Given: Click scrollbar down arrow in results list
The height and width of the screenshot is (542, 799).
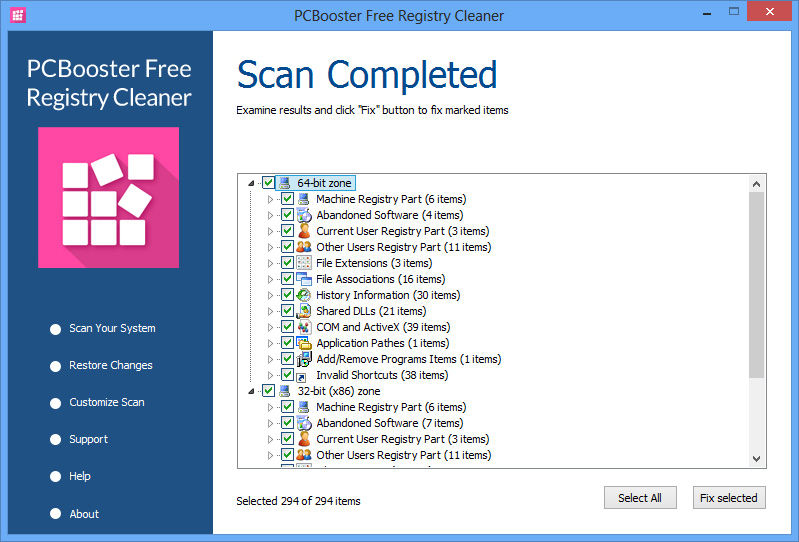Looking at the screenshot, I should click(x=756, y=459).
